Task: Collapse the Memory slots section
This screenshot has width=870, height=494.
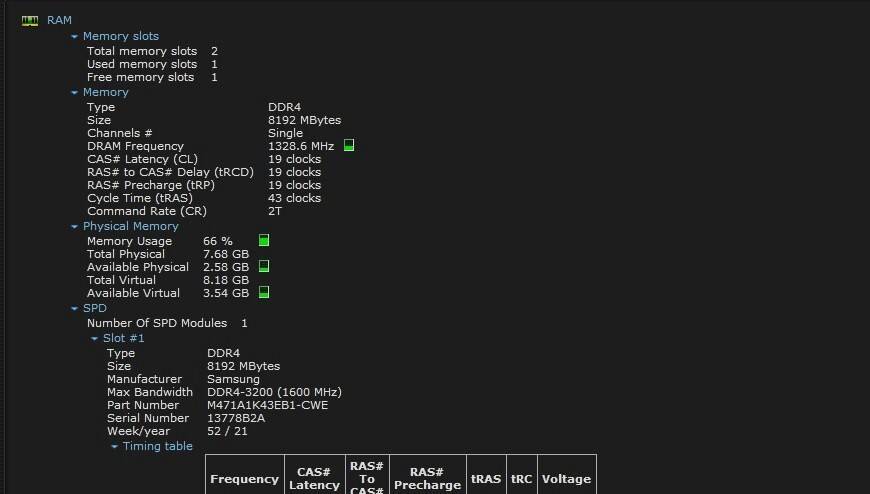Action: tap(74, 37)
